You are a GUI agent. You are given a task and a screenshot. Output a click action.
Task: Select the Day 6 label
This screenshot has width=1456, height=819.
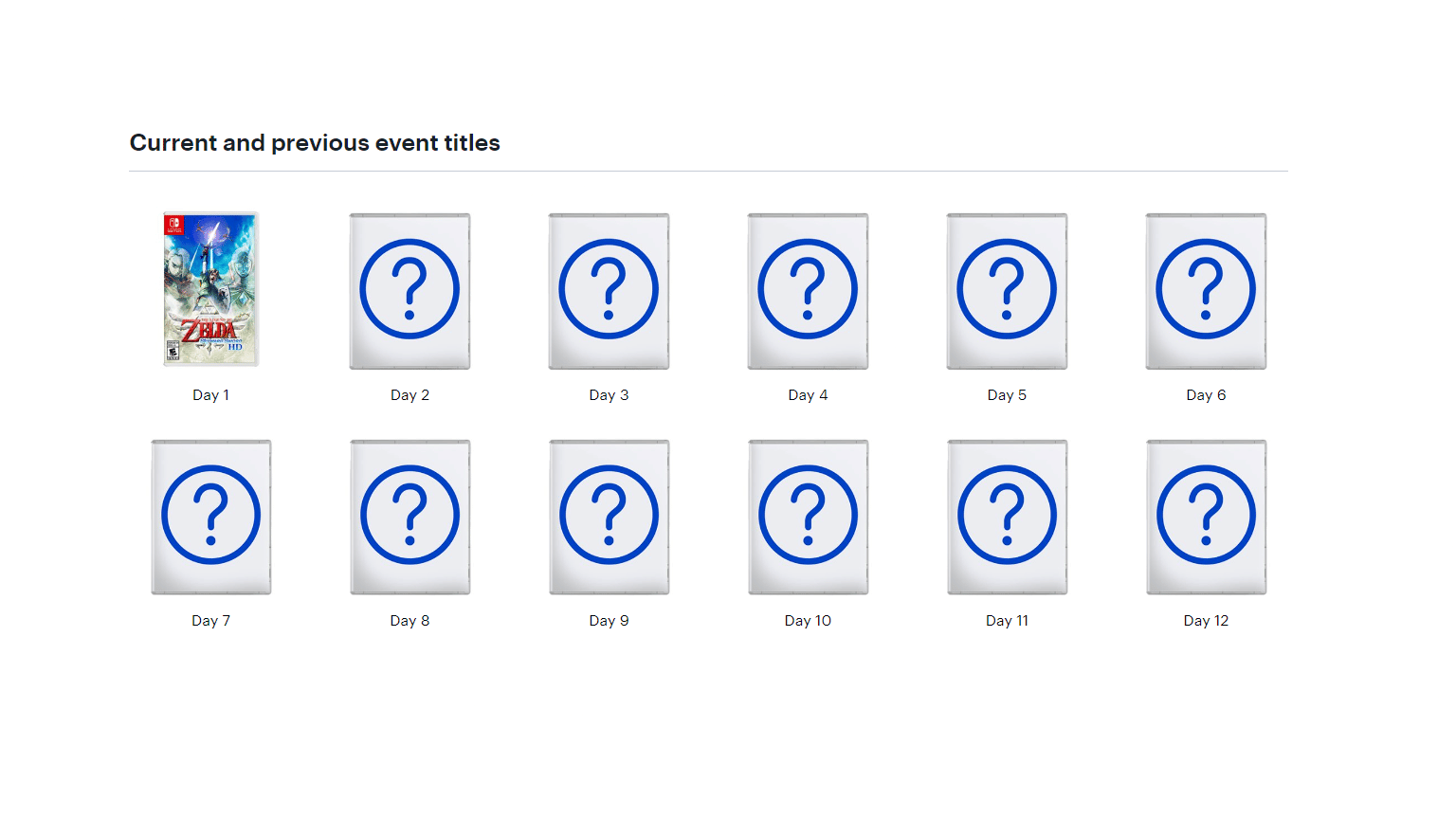tap(1206, 395)
